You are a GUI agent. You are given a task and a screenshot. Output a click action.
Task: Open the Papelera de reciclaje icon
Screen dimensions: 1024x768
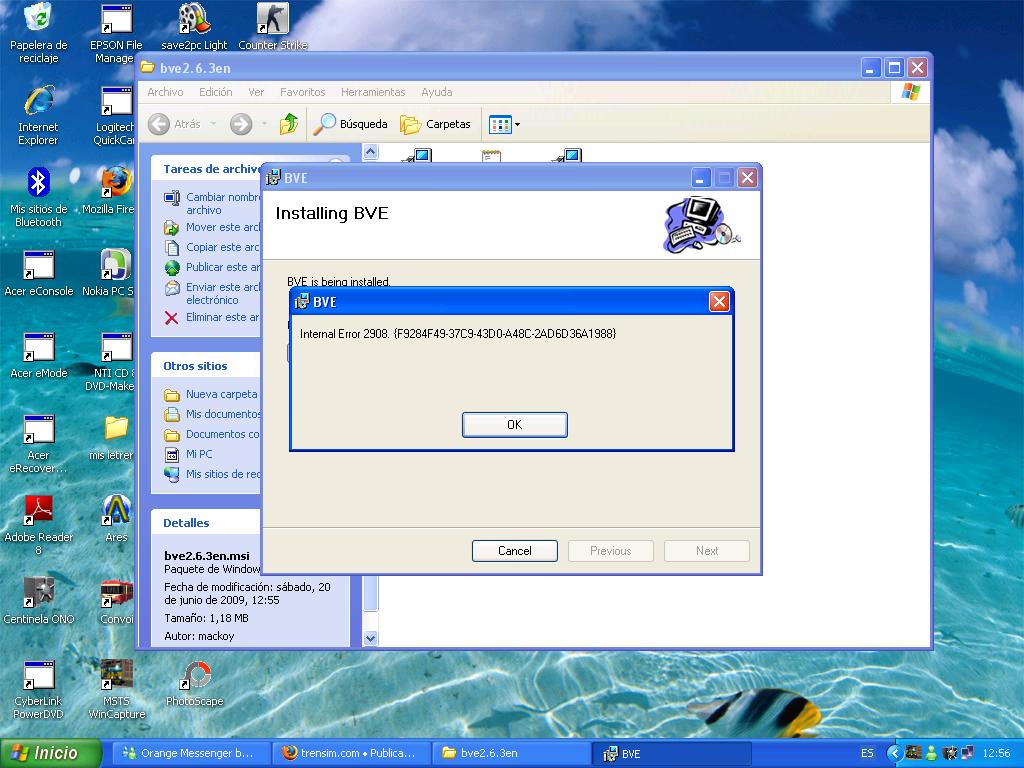coord(39,20)
